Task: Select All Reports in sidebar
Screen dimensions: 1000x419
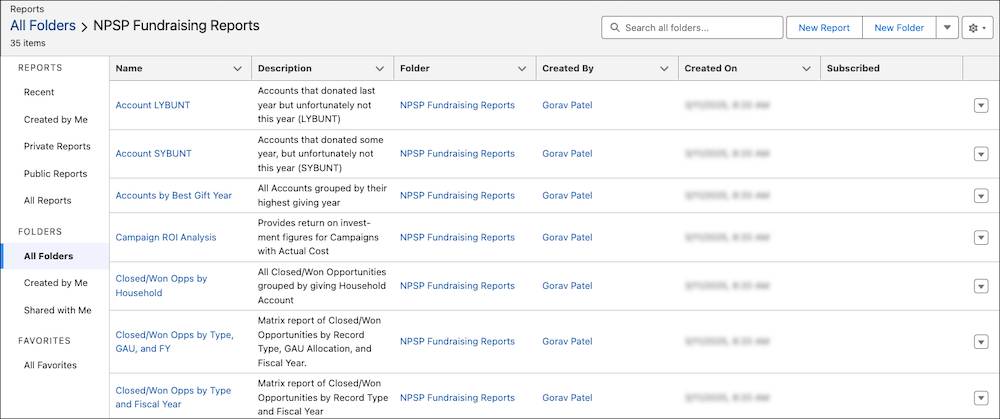Action: (x=47, y=201)
